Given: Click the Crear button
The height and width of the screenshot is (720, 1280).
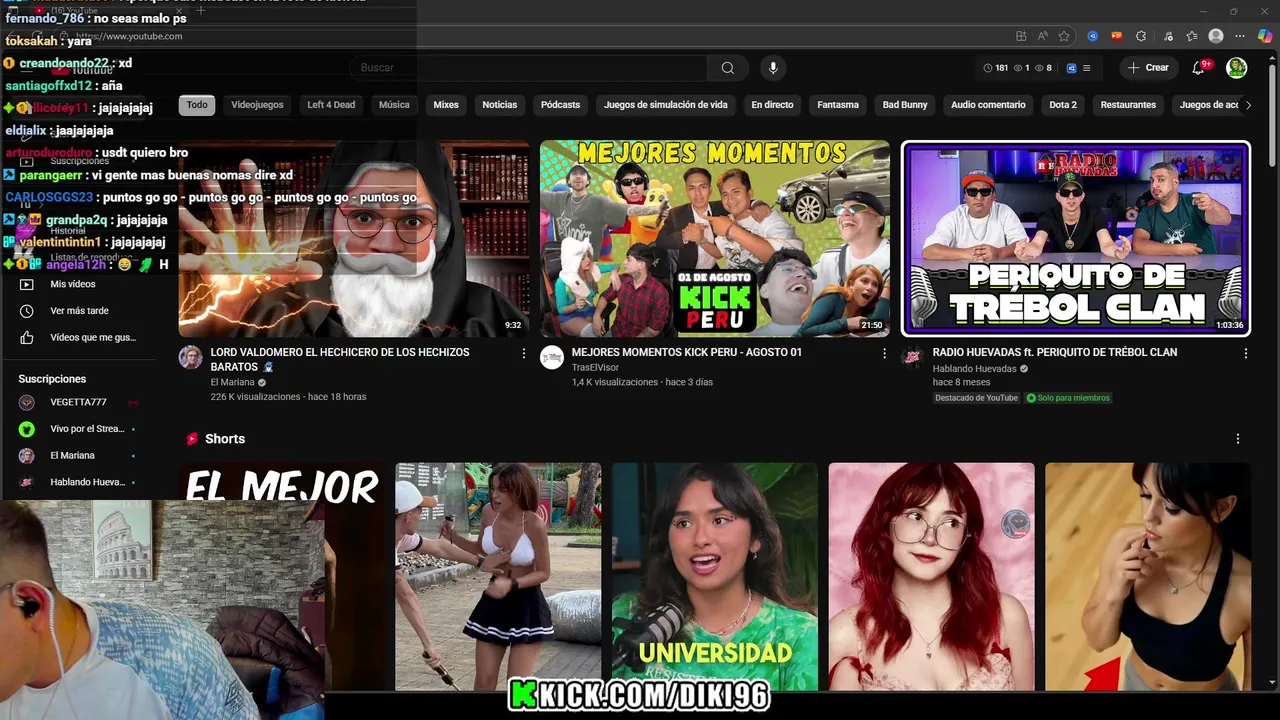Looking at the screenshot, I should pos(1147,68).
